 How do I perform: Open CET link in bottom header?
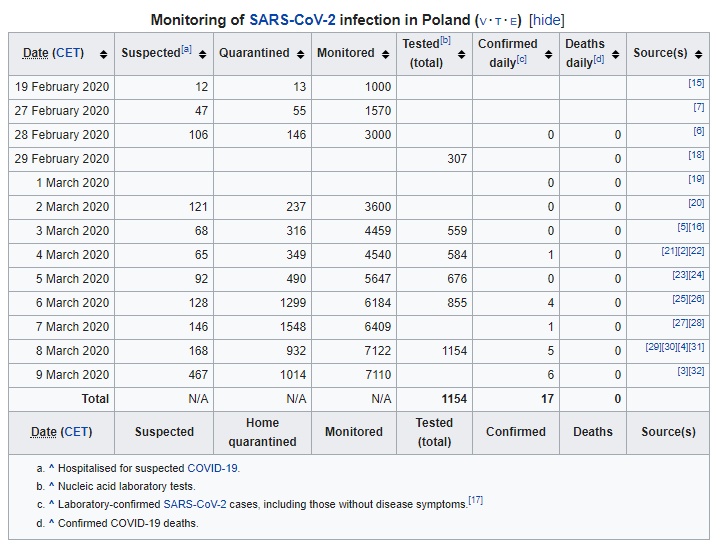(x=76, y=432)
